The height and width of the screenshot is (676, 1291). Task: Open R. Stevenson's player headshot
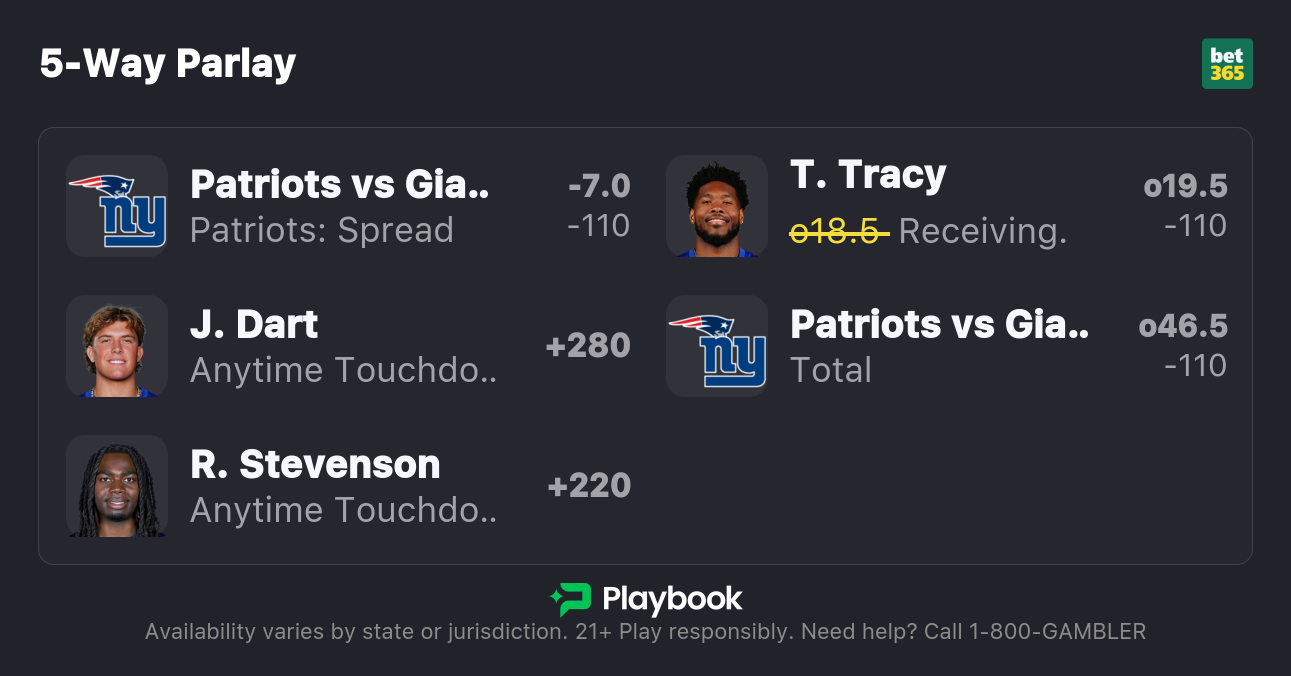pos(117,486)
